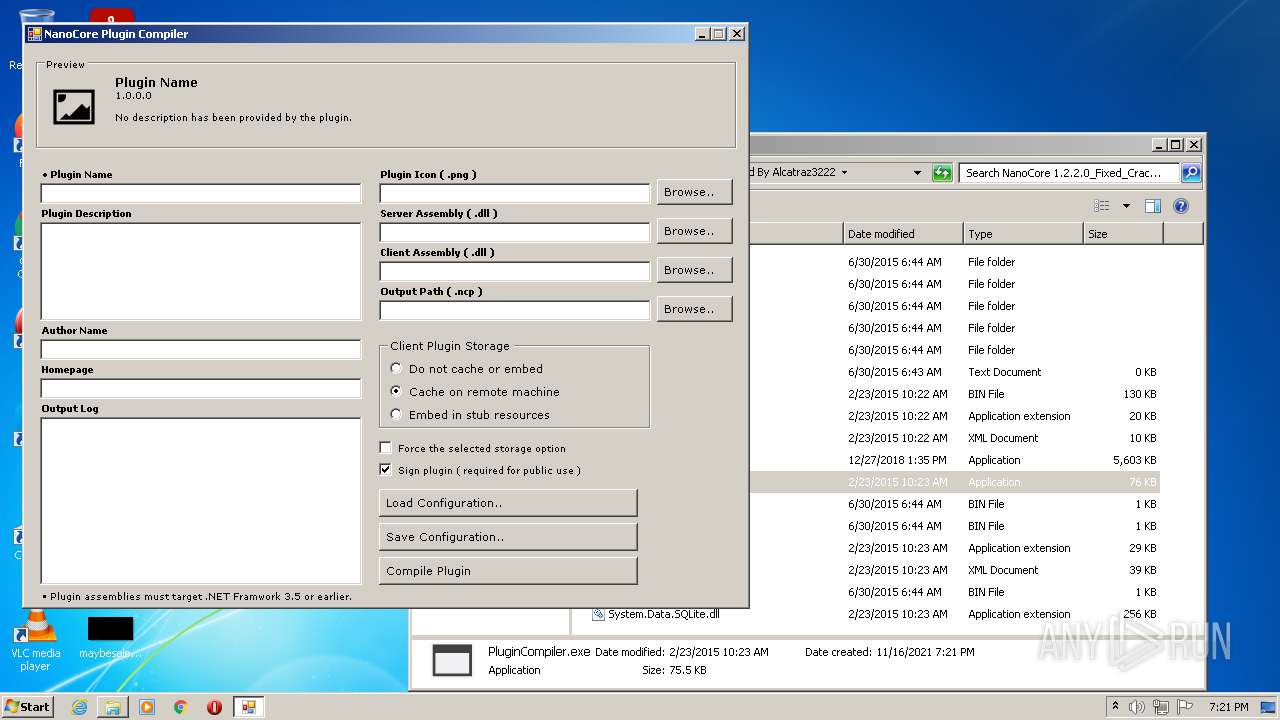Click the Explorer search box
The height and width of the screenshot is (720, 1280).
pos(1069,173)
